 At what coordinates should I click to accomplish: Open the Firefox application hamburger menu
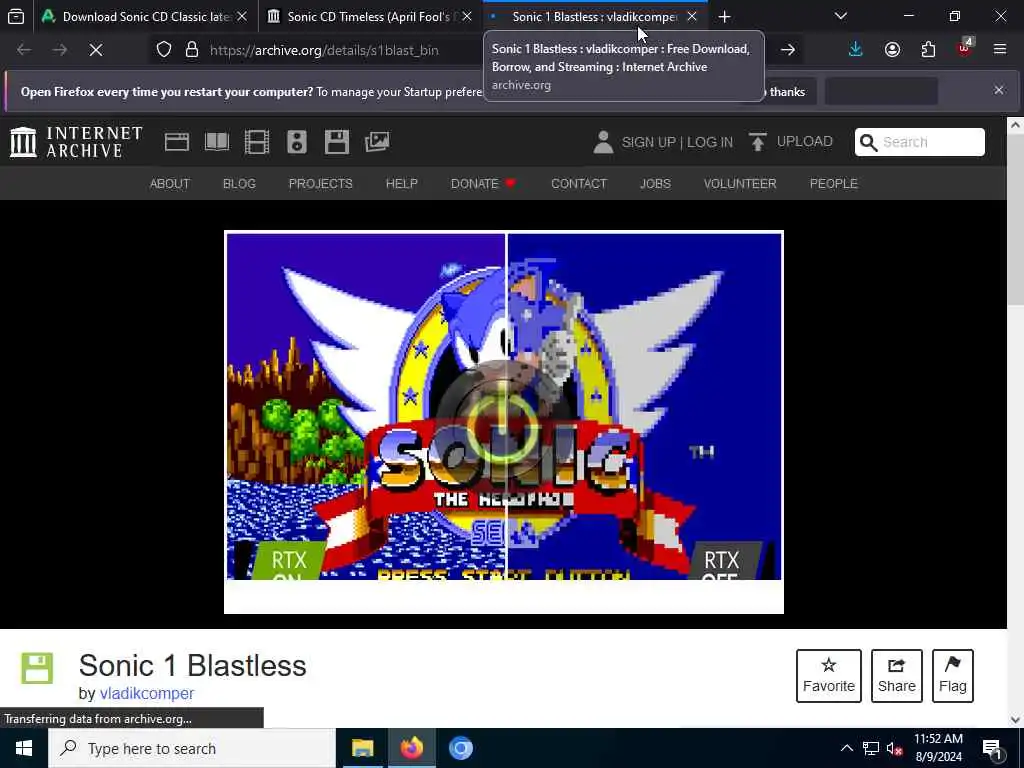pos(1000,50)
